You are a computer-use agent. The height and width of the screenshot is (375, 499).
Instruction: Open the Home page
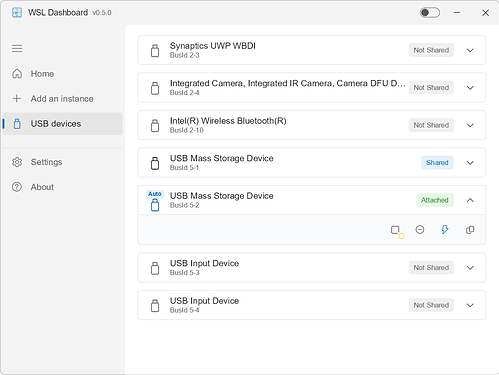click(62, 74)
